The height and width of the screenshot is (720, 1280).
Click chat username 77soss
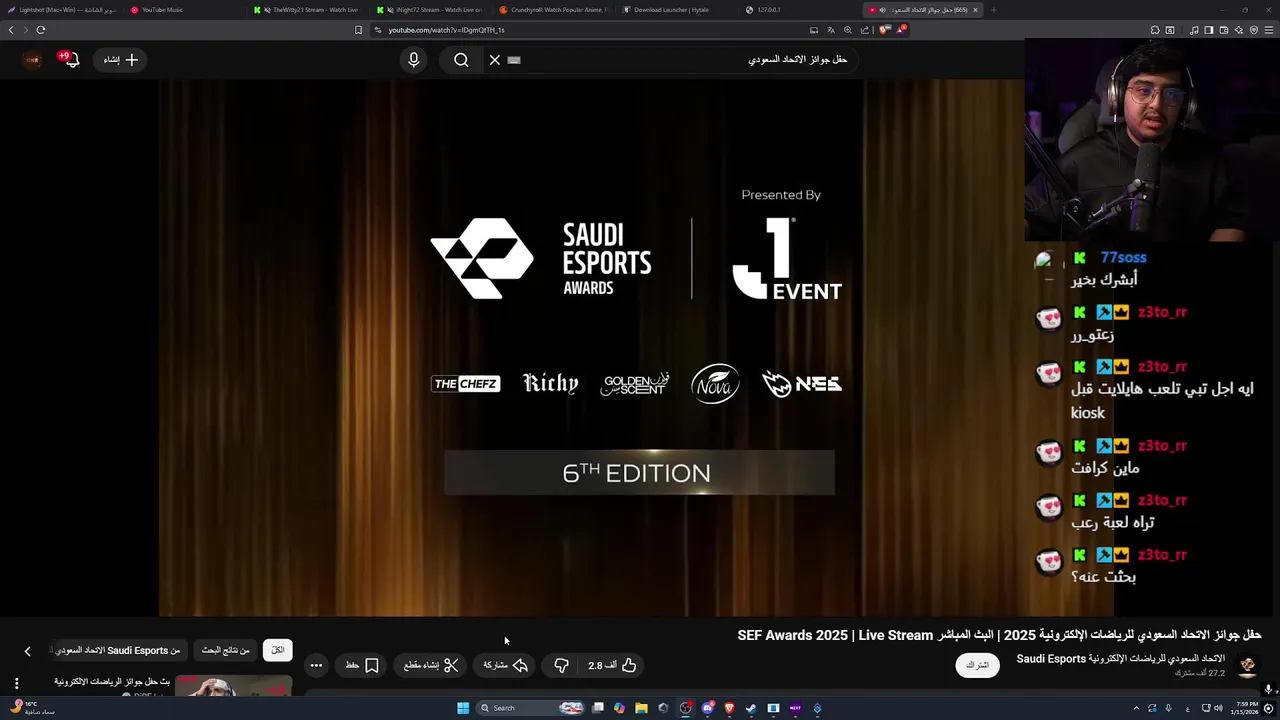pos(1123,258)
